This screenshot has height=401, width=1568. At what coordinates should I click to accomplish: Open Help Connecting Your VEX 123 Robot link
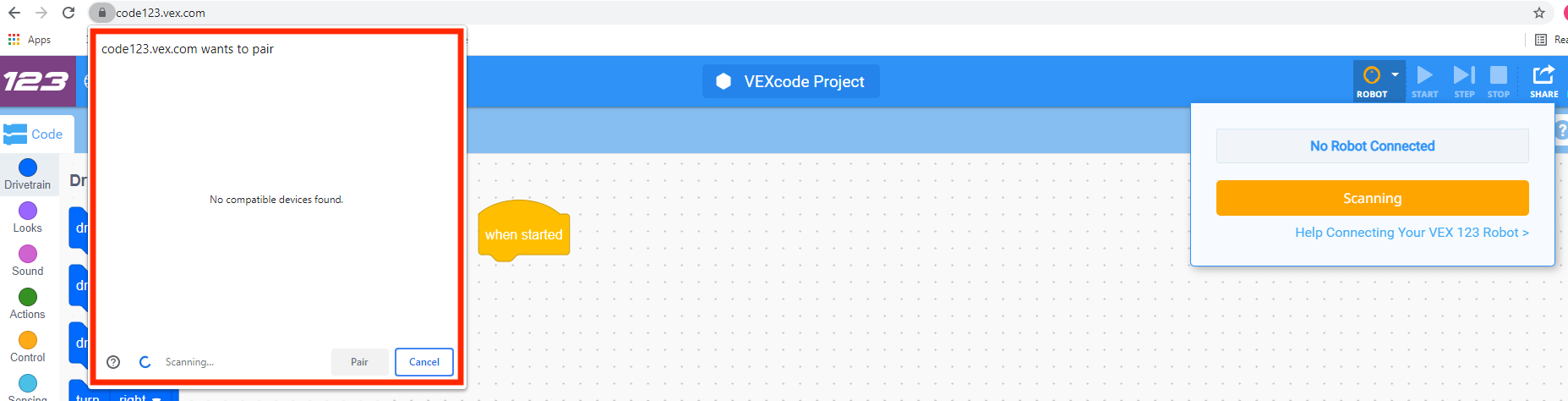tap(1412, 233)
